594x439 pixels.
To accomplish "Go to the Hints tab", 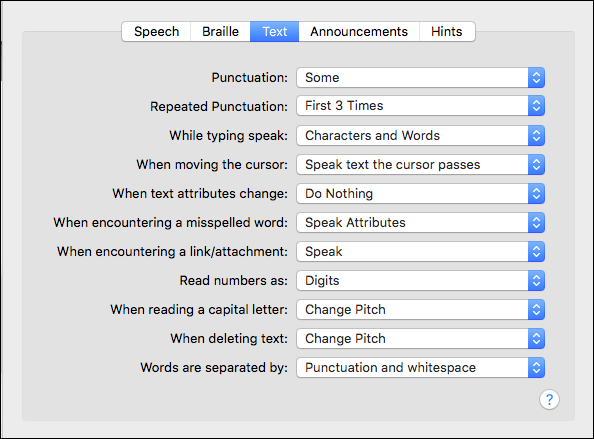I will tap(447, 31).
